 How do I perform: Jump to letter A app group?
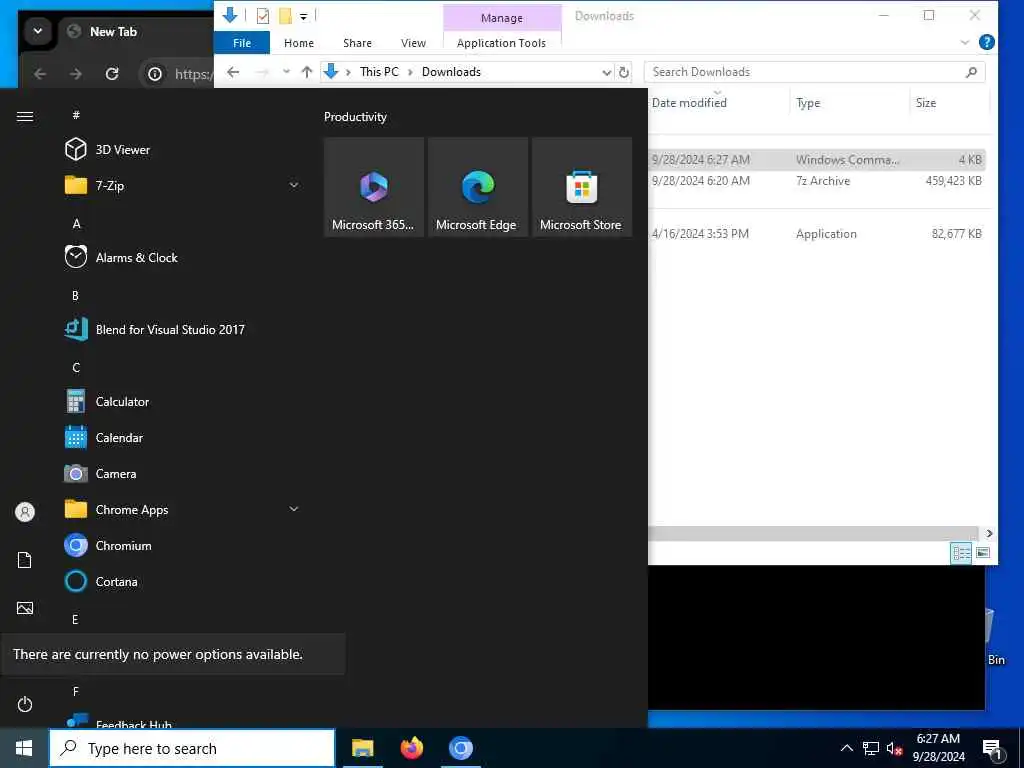(x=76, y=223)
